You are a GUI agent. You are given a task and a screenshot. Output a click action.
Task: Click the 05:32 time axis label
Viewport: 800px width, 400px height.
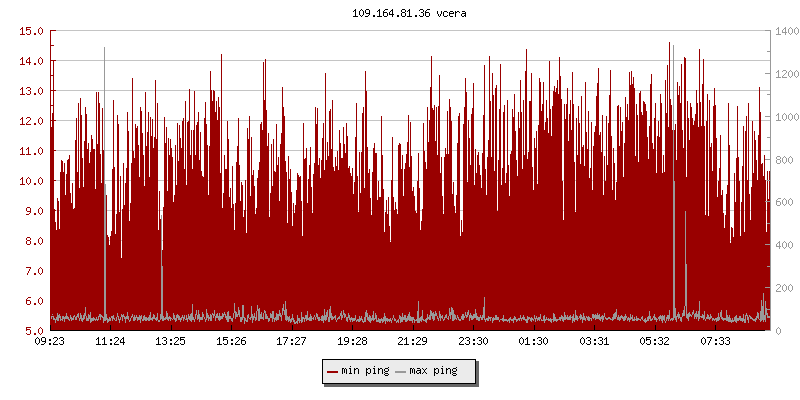coord(654,342)
